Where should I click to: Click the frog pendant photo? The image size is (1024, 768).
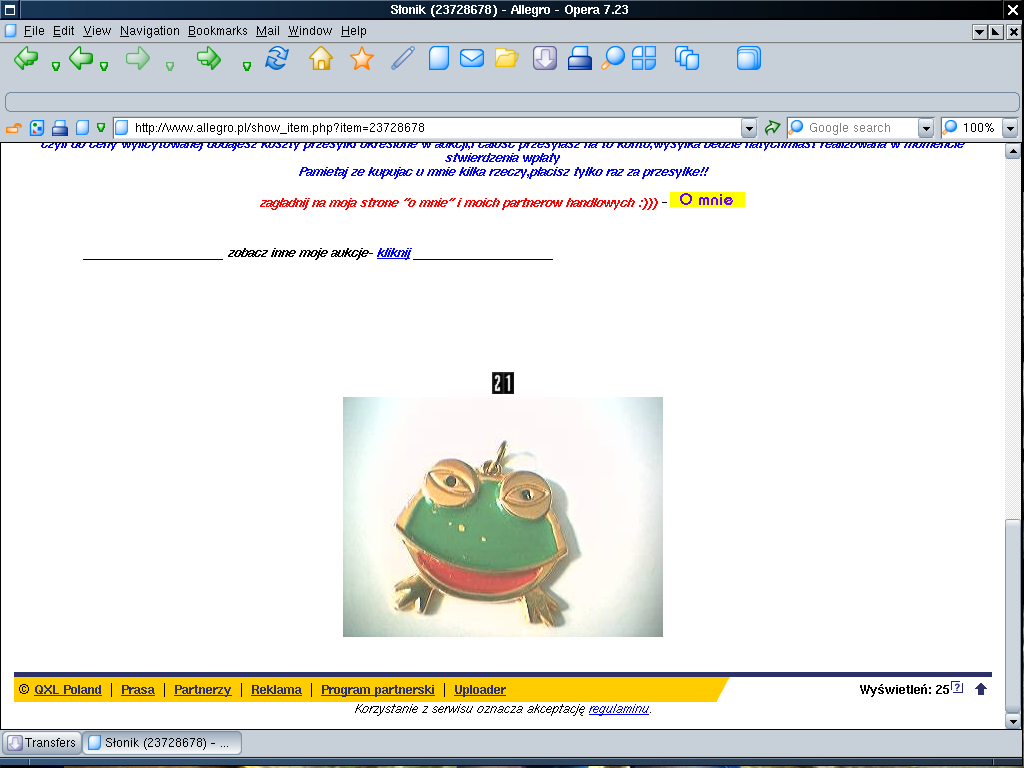tap(502, 516)
